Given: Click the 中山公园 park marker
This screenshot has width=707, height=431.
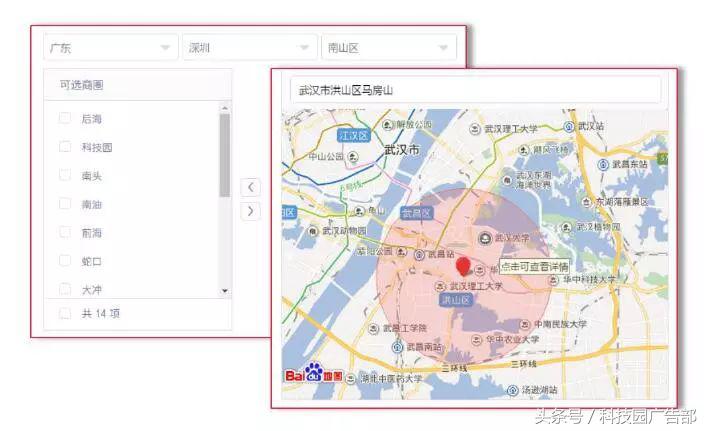Looking at the screenshot, I should pyautogui.click(x=353, y=157).
